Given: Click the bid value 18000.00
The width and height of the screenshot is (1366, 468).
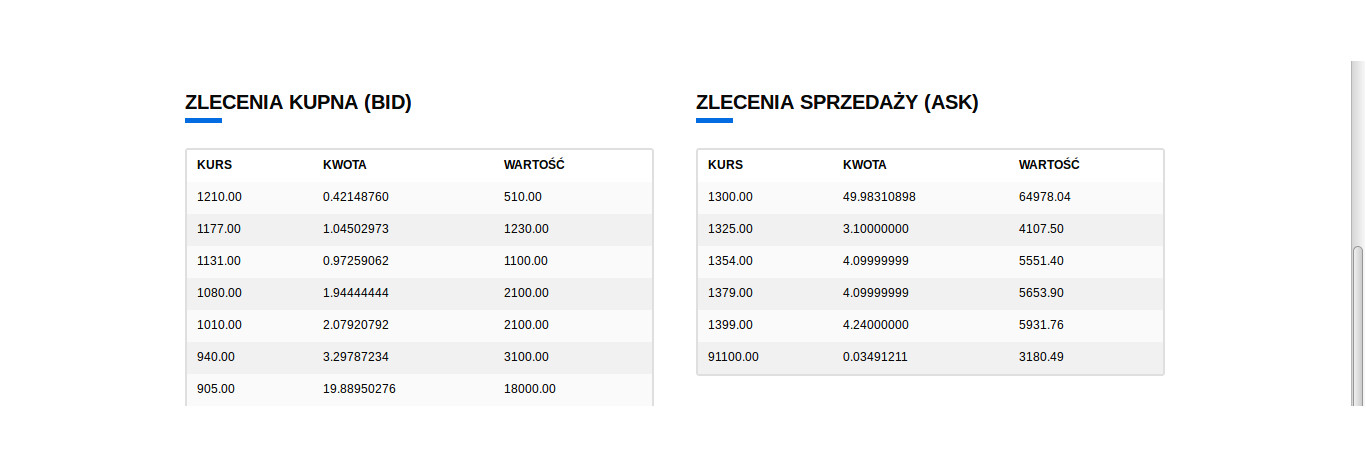Looking at the screenshot, I should coord(530,389).
